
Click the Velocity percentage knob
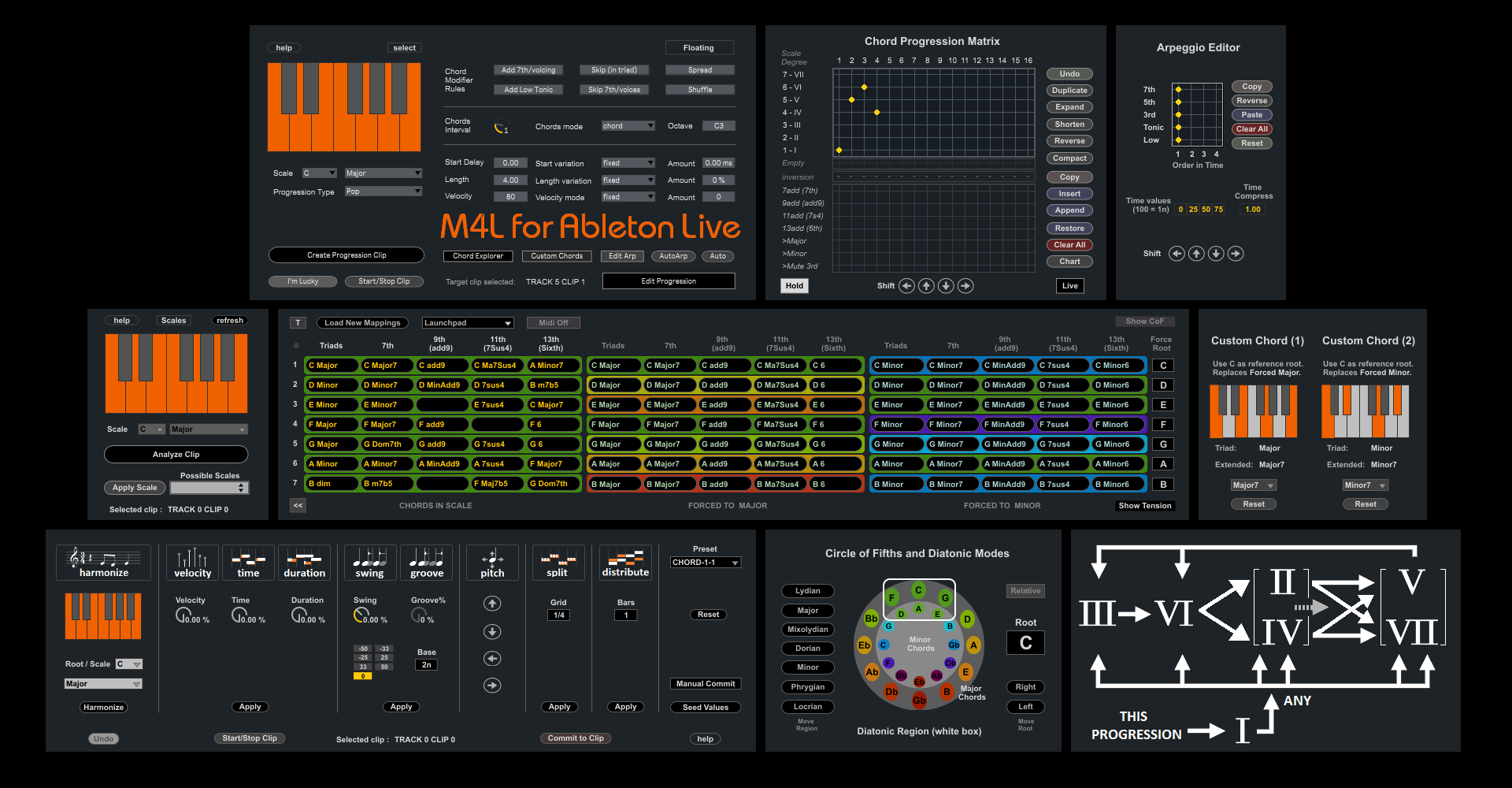(x=183, y=615)
